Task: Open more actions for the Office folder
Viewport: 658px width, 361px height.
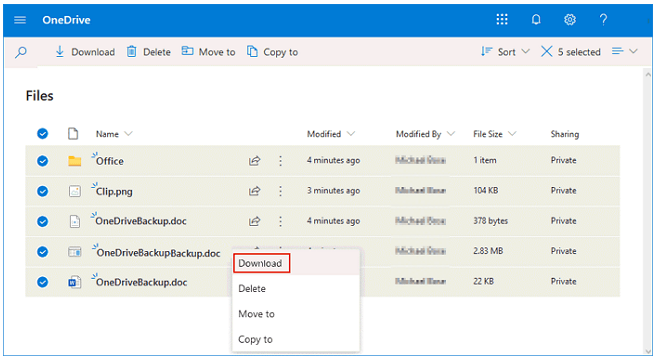Action: click(x=280, y=161)
